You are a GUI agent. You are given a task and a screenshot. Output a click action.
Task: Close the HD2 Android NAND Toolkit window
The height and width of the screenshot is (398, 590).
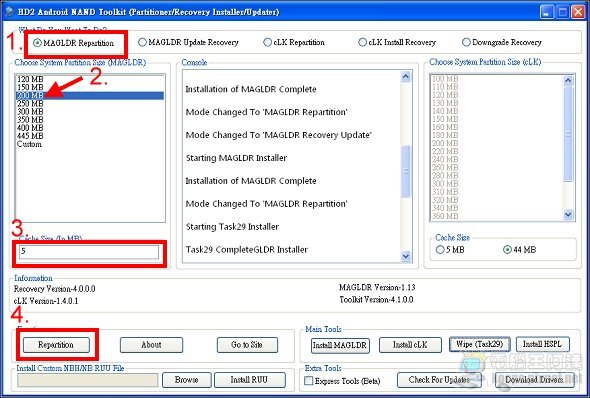578,12
